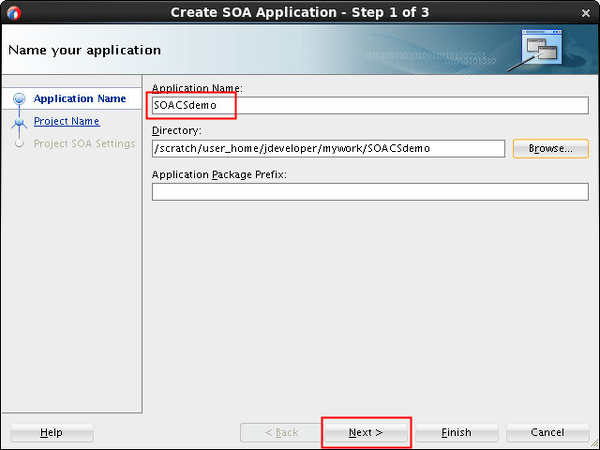600x450 pixels.
Task: Click the Oracle logo in the title bar
Action: point(14,13)
